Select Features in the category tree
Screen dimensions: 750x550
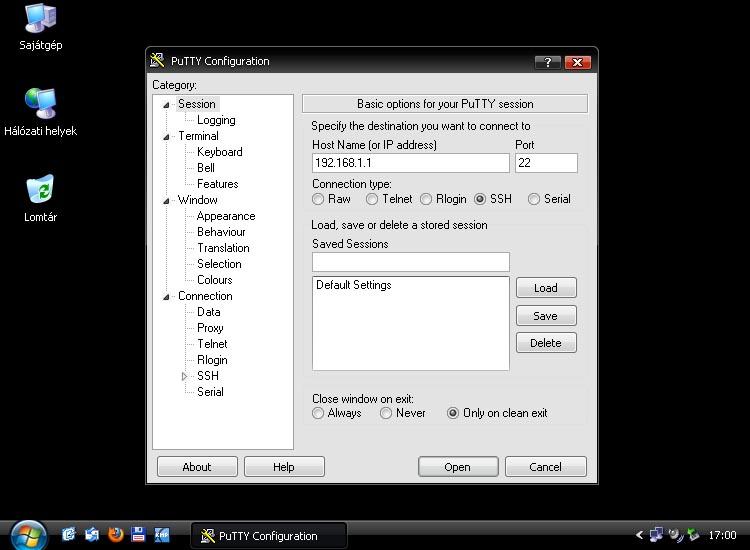pyautogui.click(x=218, y=184)
